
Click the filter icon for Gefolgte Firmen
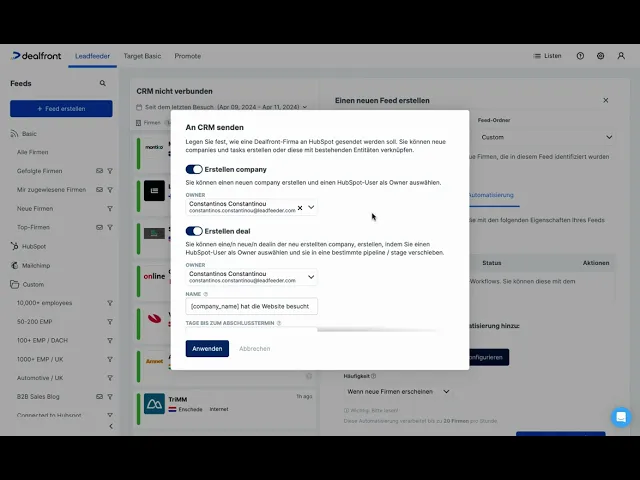tap(110, 171)
